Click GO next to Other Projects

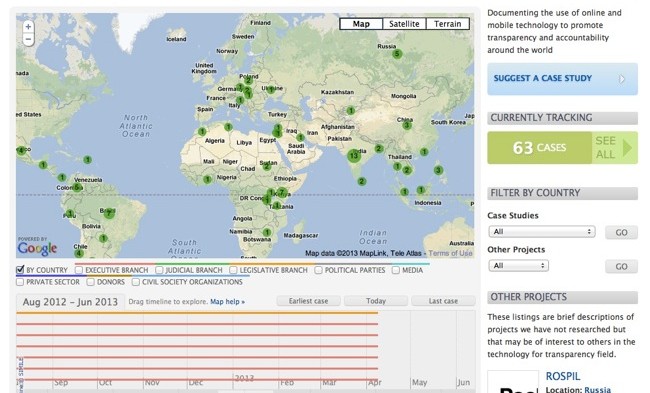[x=621, y=267]
